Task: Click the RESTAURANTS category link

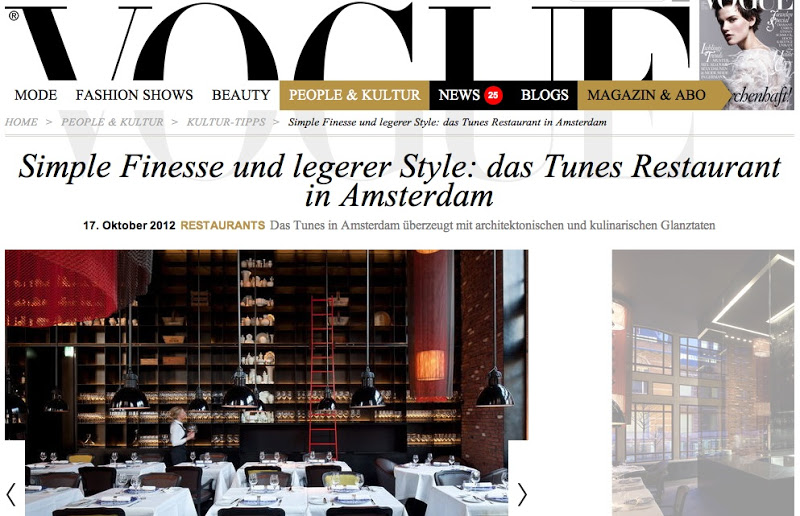Action: click(x=222, y=225)
